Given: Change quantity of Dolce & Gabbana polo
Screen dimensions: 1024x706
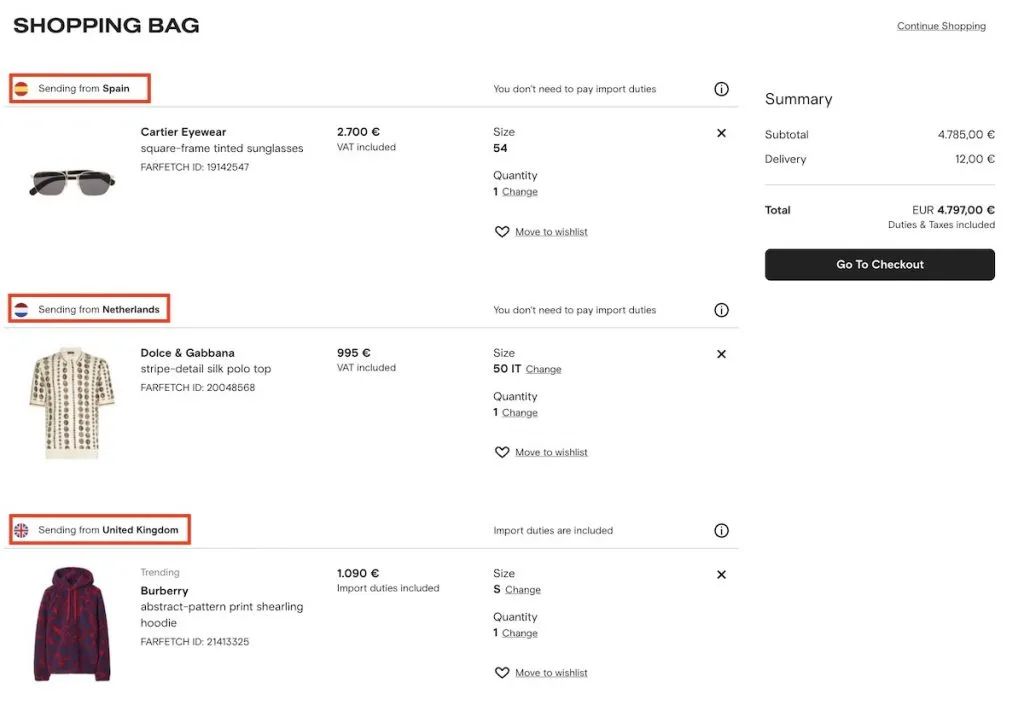Looking at the screenshot, I should point(519,413).
